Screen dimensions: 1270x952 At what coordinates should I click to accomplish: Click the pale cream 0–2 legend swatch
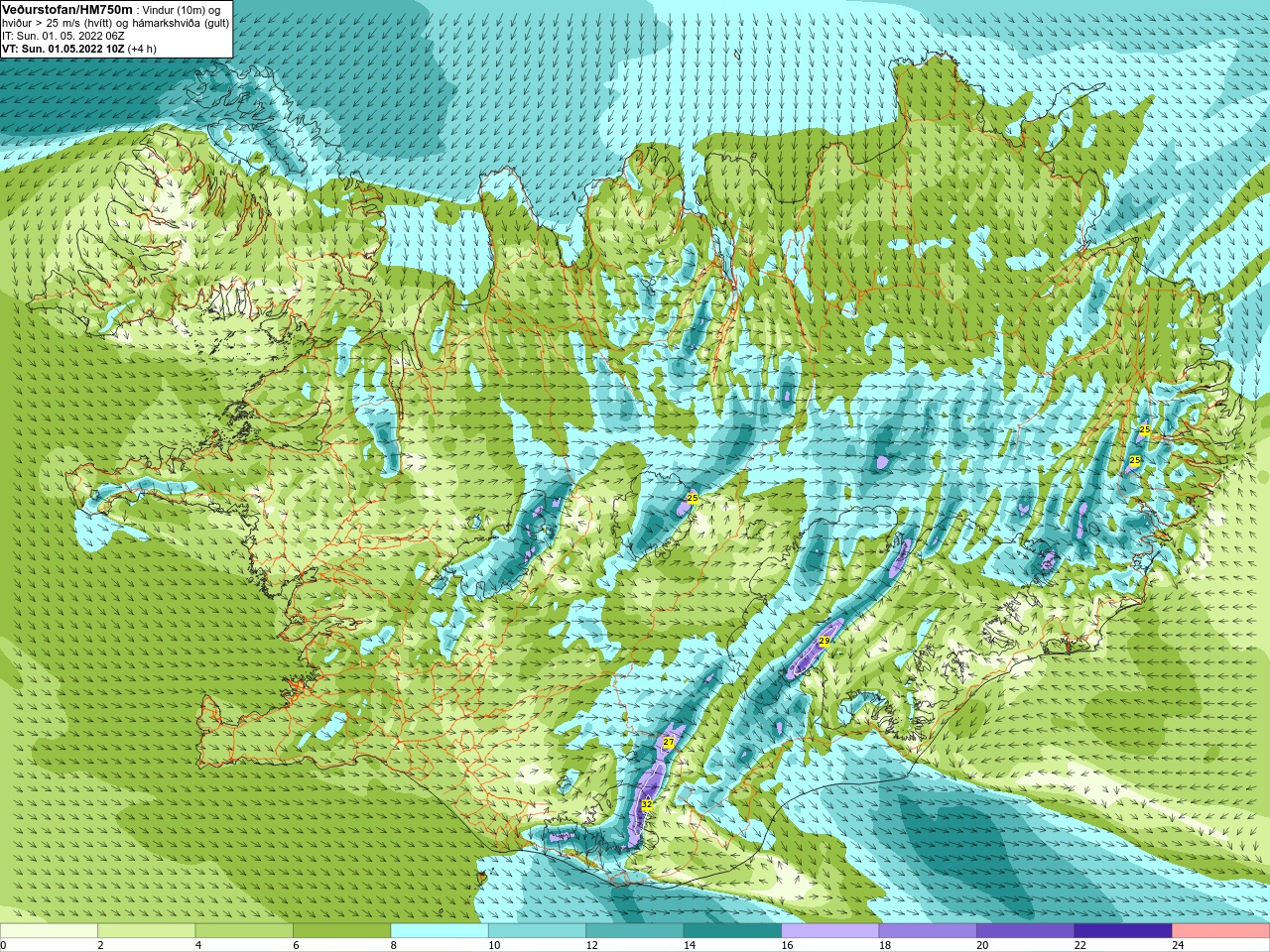(x=49, y=930)
